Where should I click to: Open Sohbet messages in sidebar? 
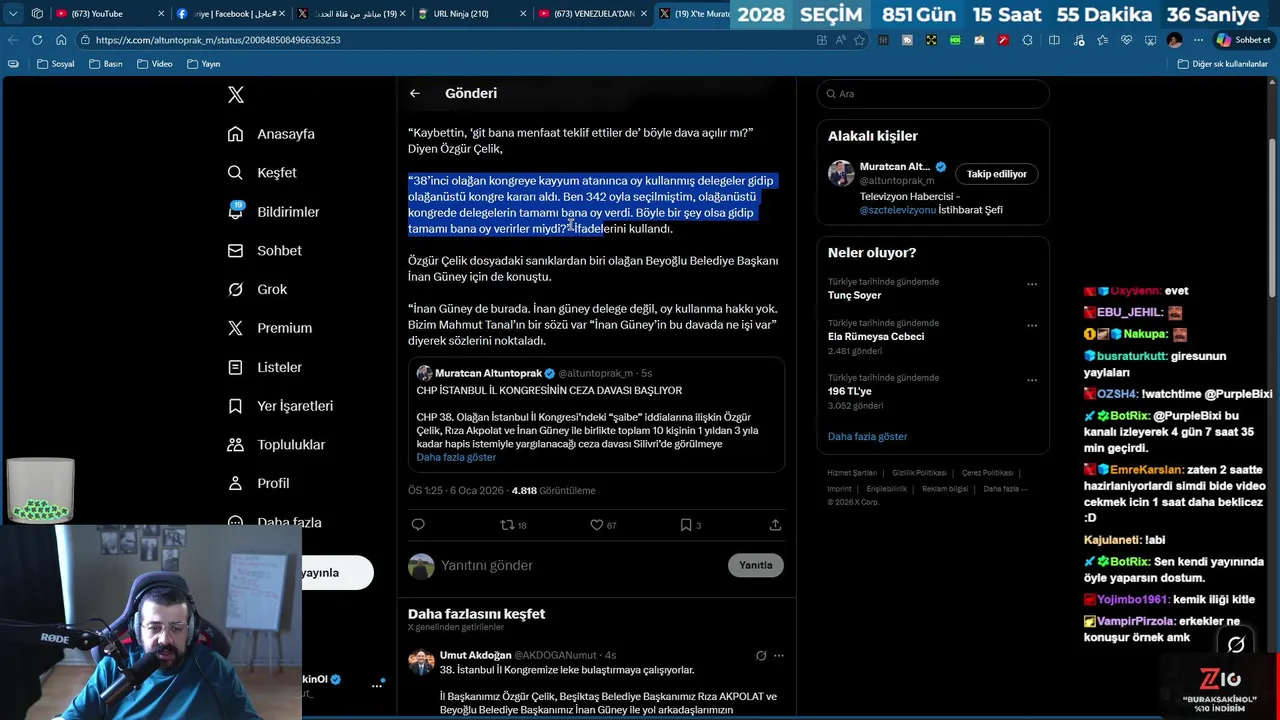click(265, 251)
